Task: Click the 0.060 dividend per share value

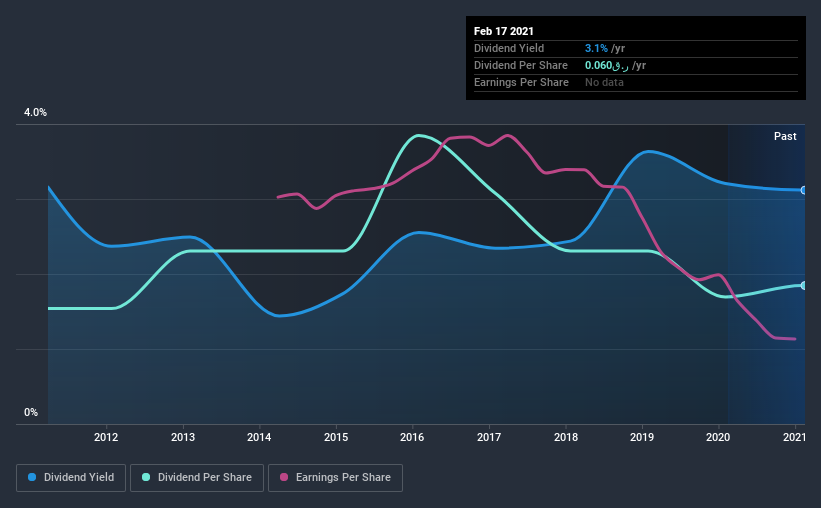Action: click(x=606, y=65)
